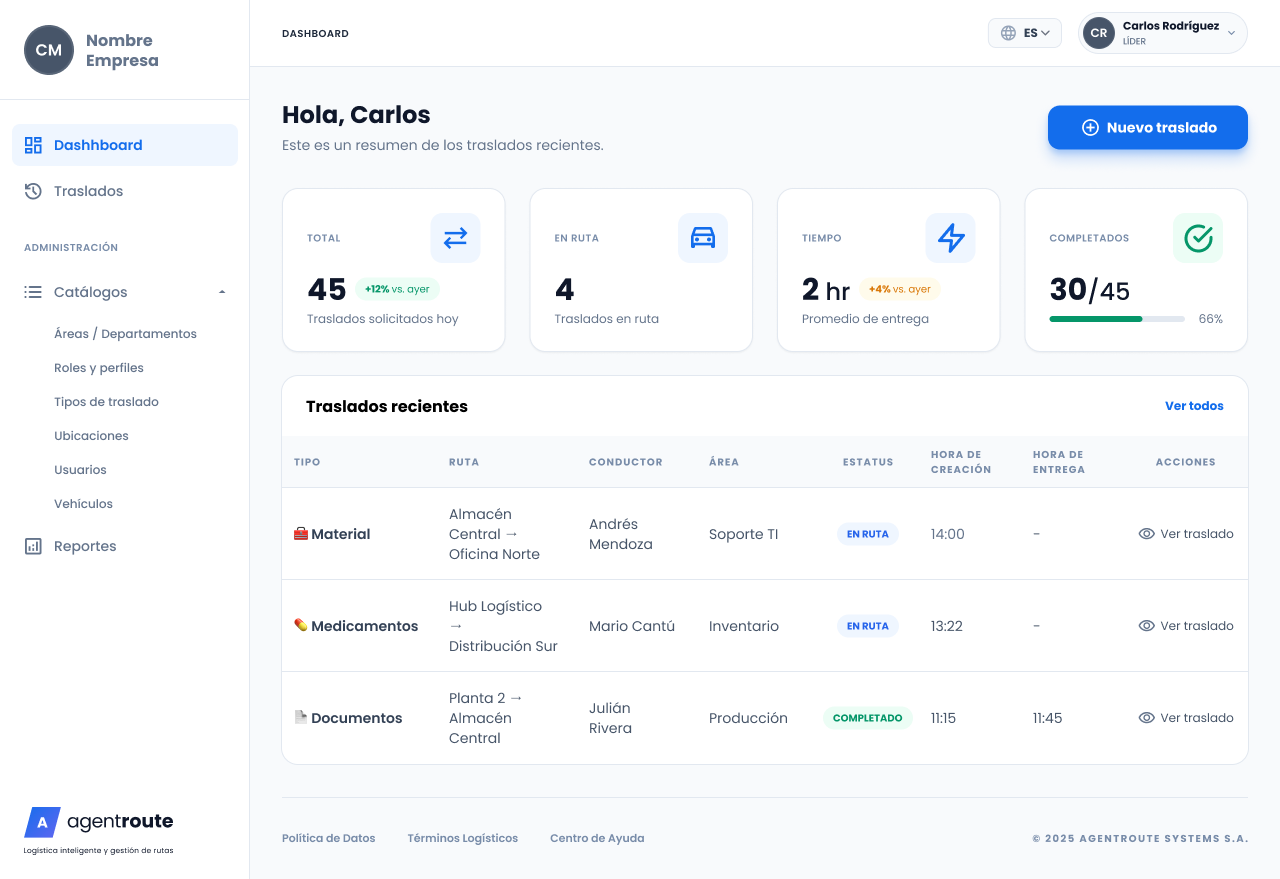Image resolution: width=1280 pixels, height=879 pixels.
Task: Collapse the Catálogos section arrow
Action: [x=222, y=292]
